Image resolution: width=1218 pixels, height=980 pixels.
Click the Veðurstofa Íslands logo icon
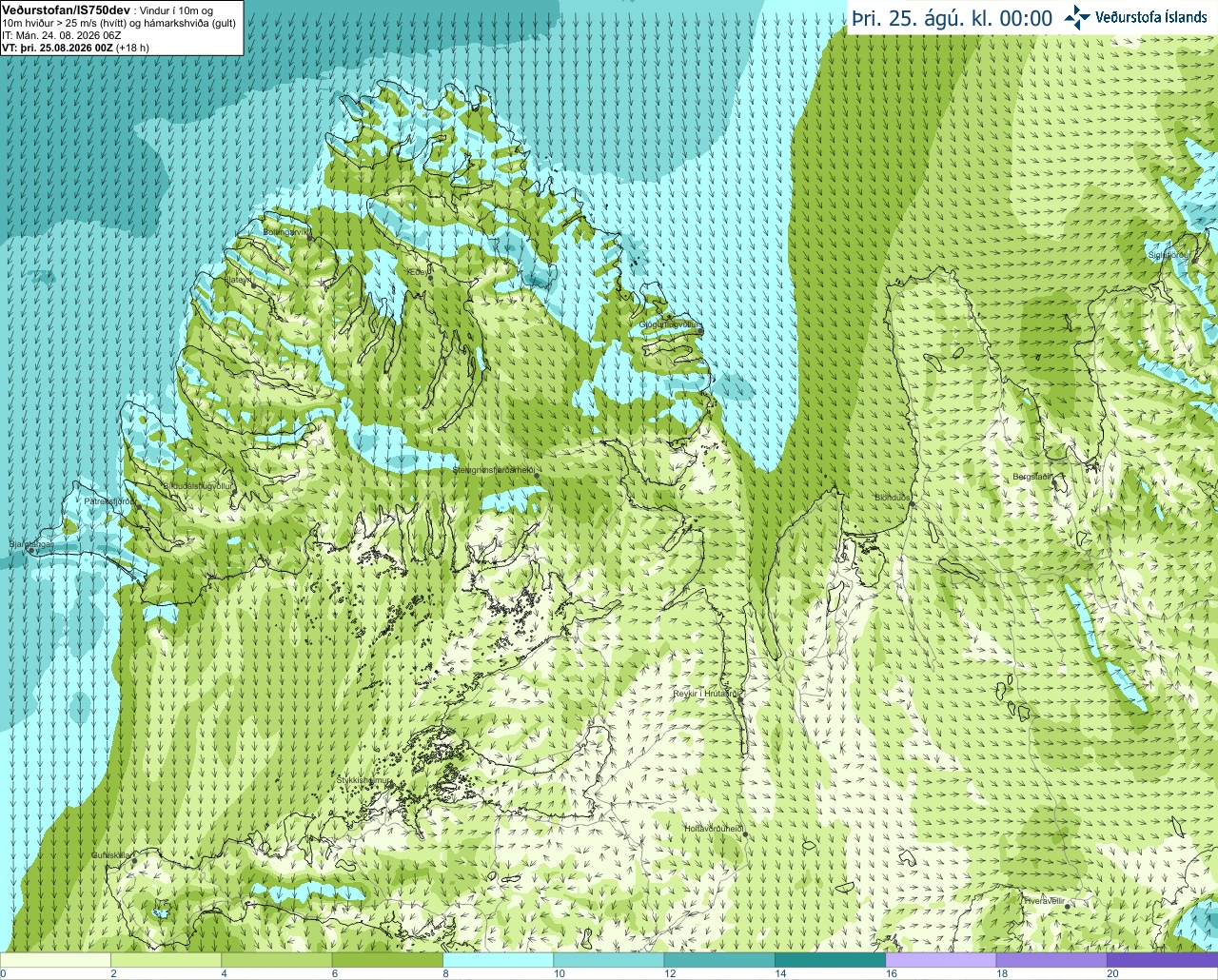click(x=1077, y=17)
